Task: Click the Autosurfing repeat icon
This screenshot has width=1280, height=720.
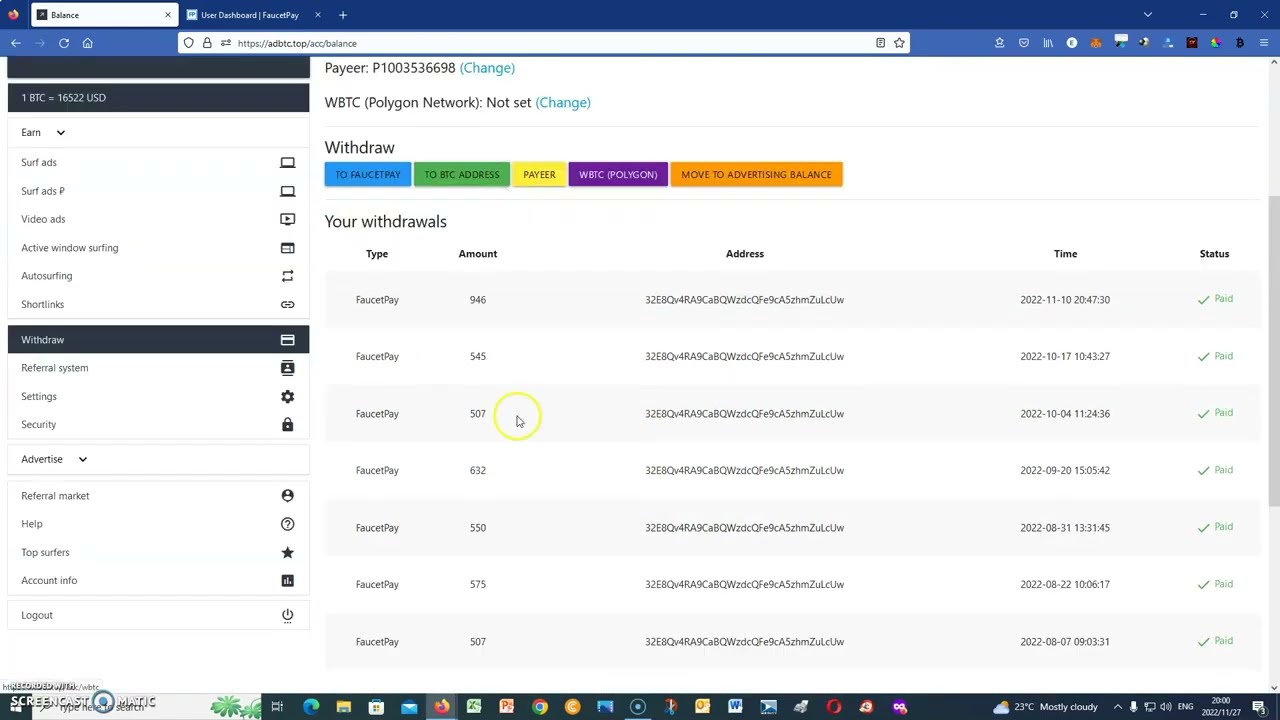Action: 287,276
